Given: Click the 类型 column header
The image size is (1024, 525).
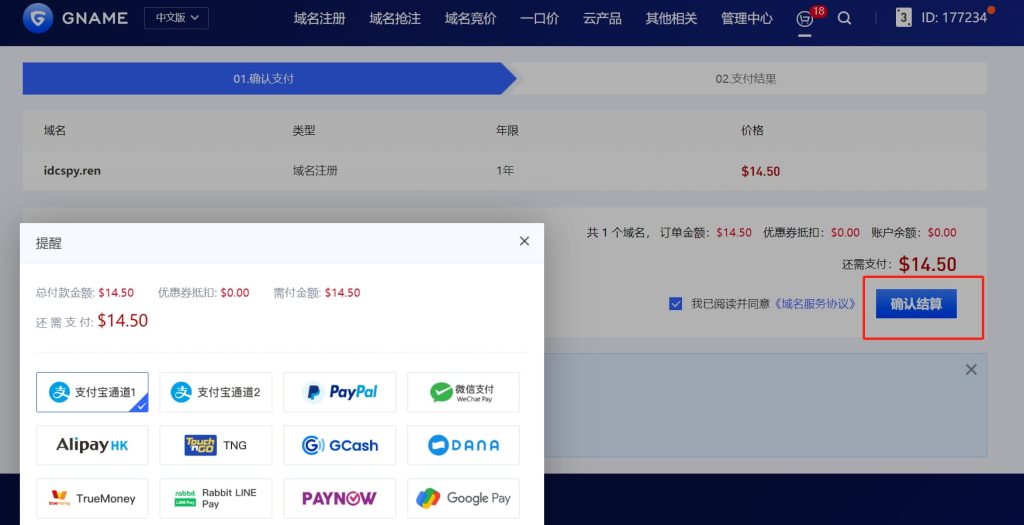Looking at the screenshot, I should coord(304,130).
